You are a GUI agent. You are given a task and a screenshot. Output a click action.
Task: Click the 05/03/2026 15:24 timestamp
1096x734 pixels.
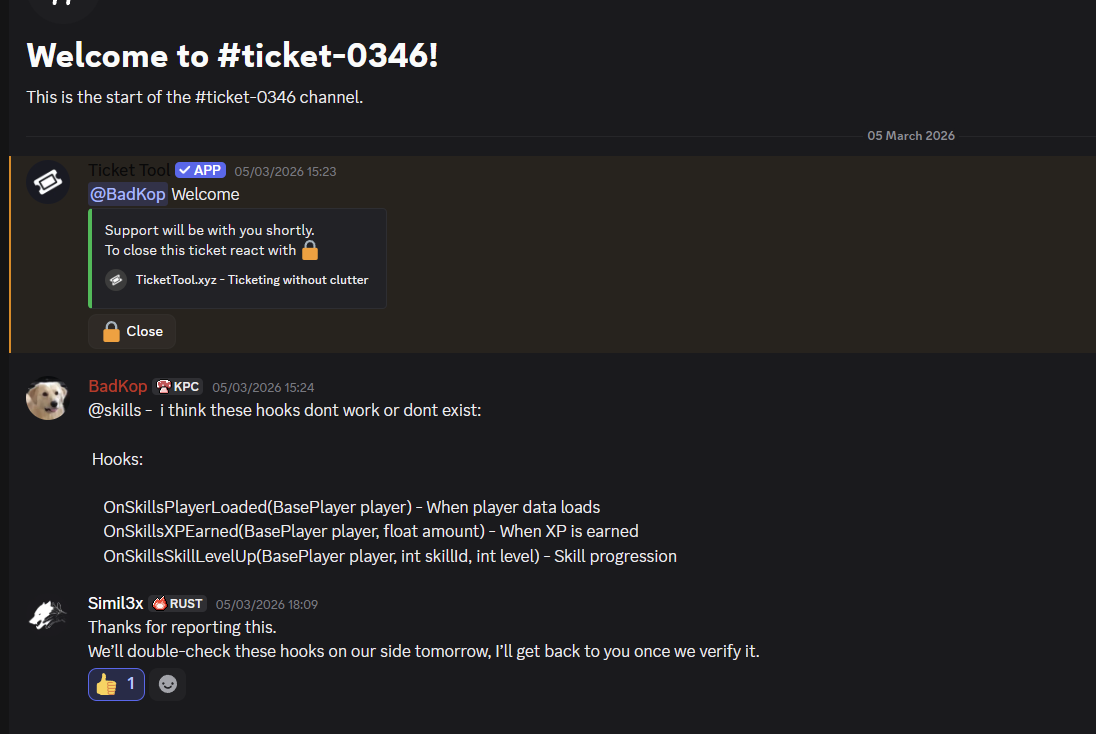pos(263,387)
